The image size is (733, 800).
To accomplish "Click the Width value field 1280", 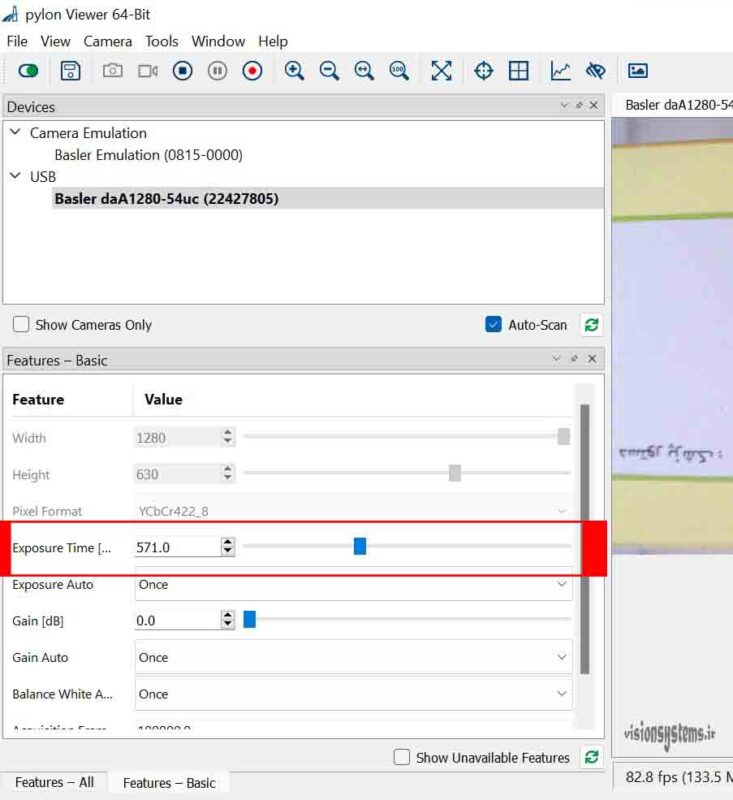I will (177, 438).
